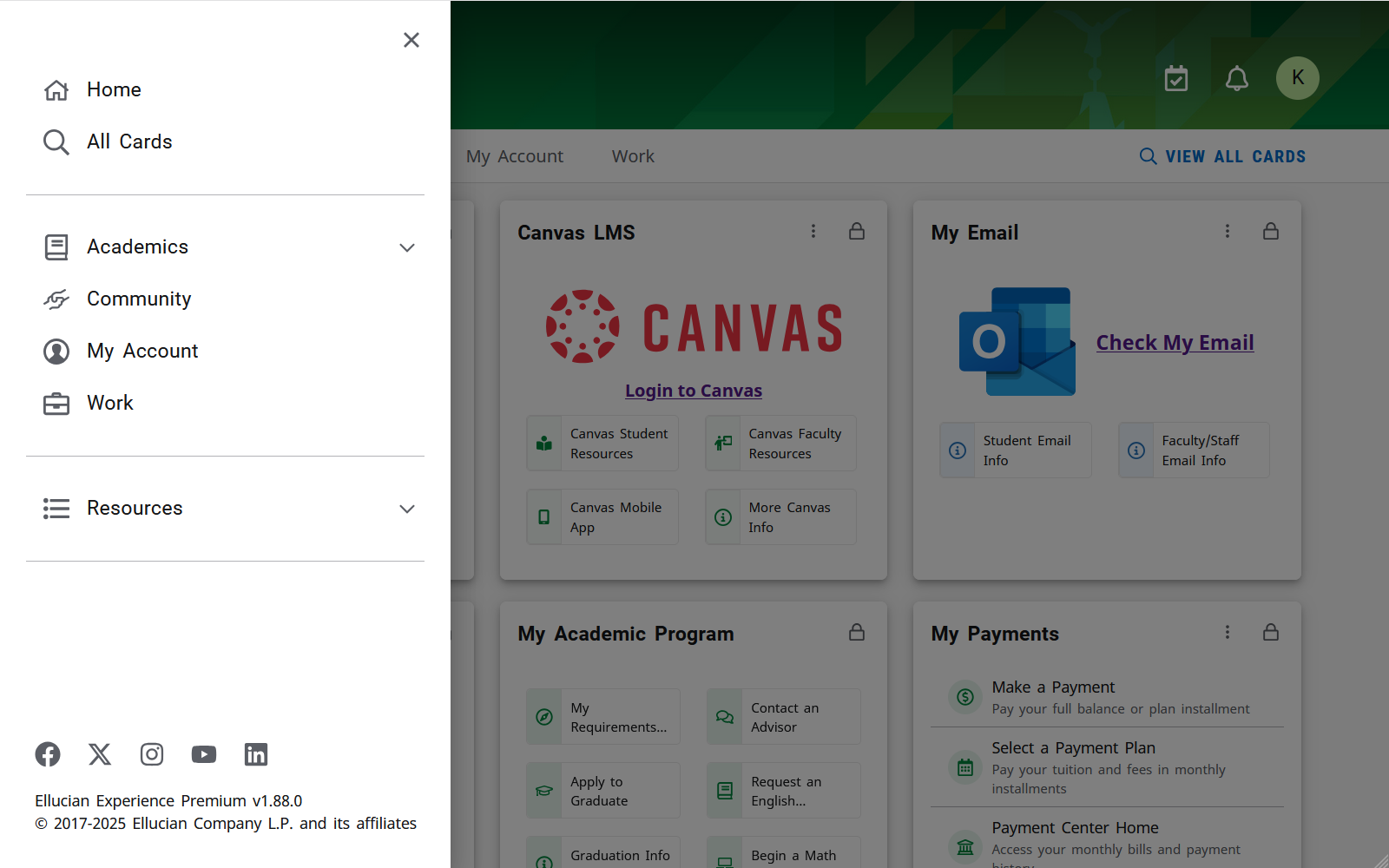Click Select a Payment Plan item
Screen dimensions: 1389x868
[x=1107, y=767]
